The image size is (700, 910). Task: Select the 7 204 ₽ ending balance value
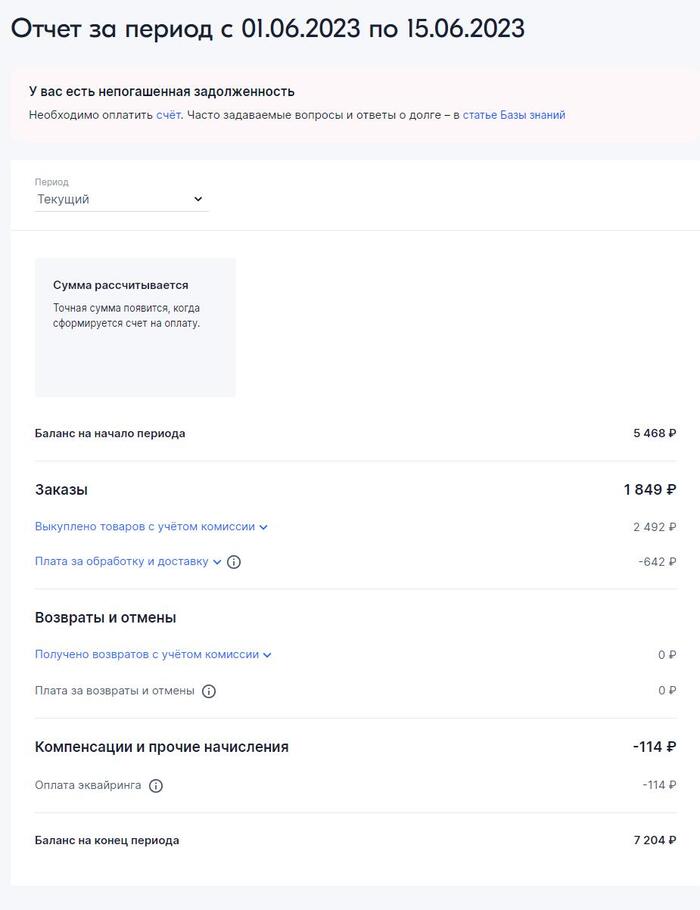click(654, 841)
